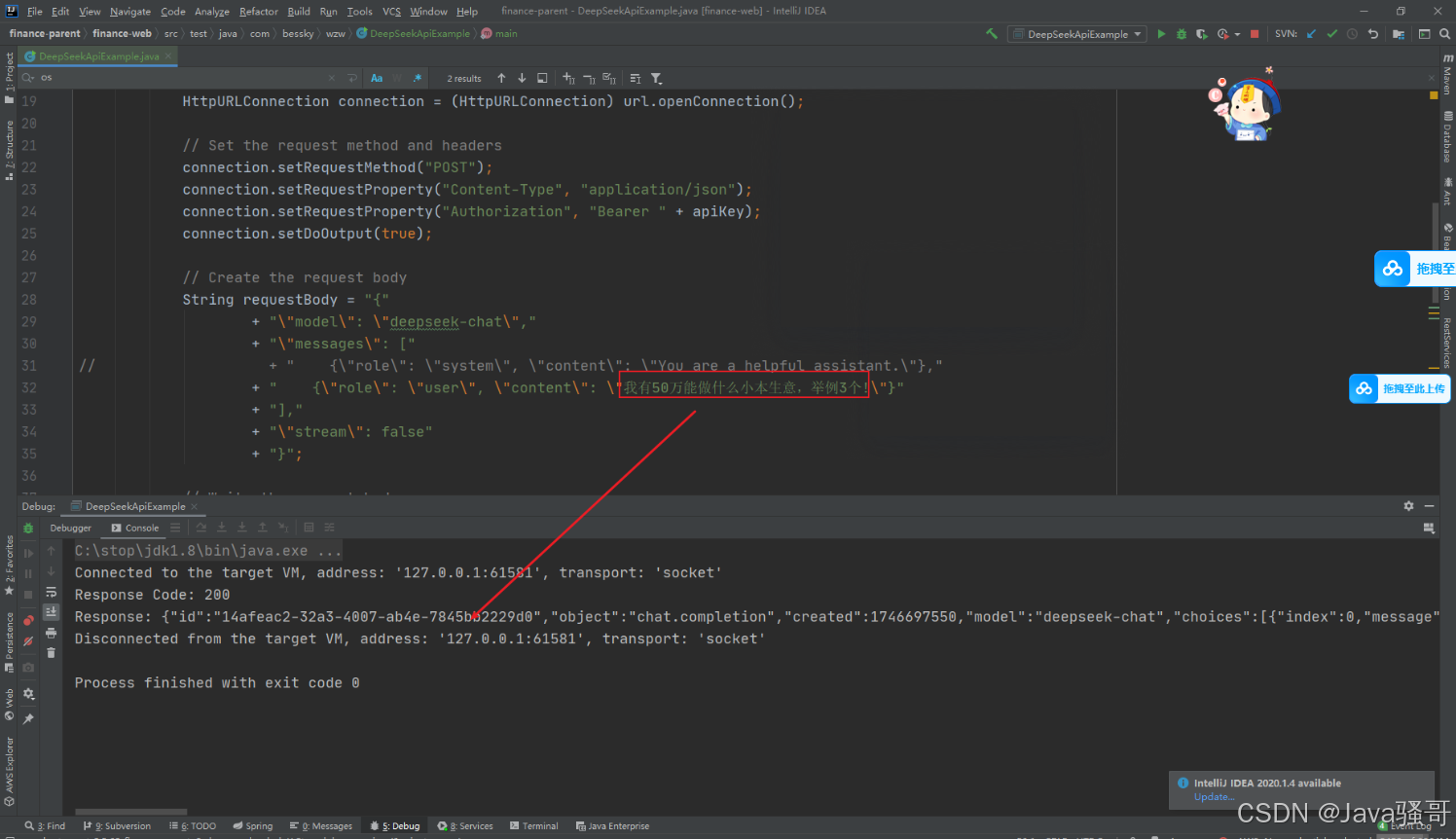This screenshot has width=1456, height=839.
Task: Close the DeepSeekApiExample.java editor tab
Action: tap(168, 56)
